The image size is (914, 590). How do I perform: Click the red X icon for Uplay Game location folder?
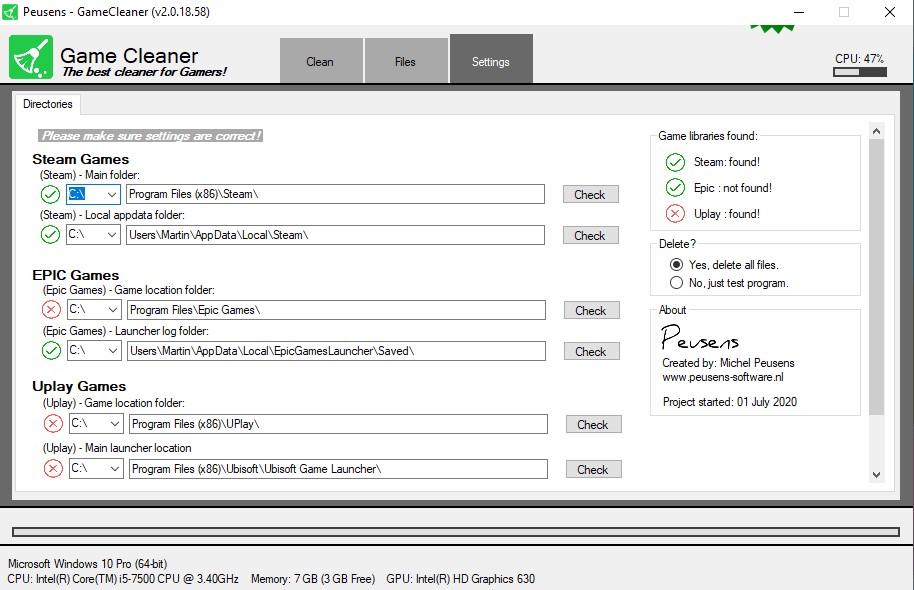click(x=53, y=424)
